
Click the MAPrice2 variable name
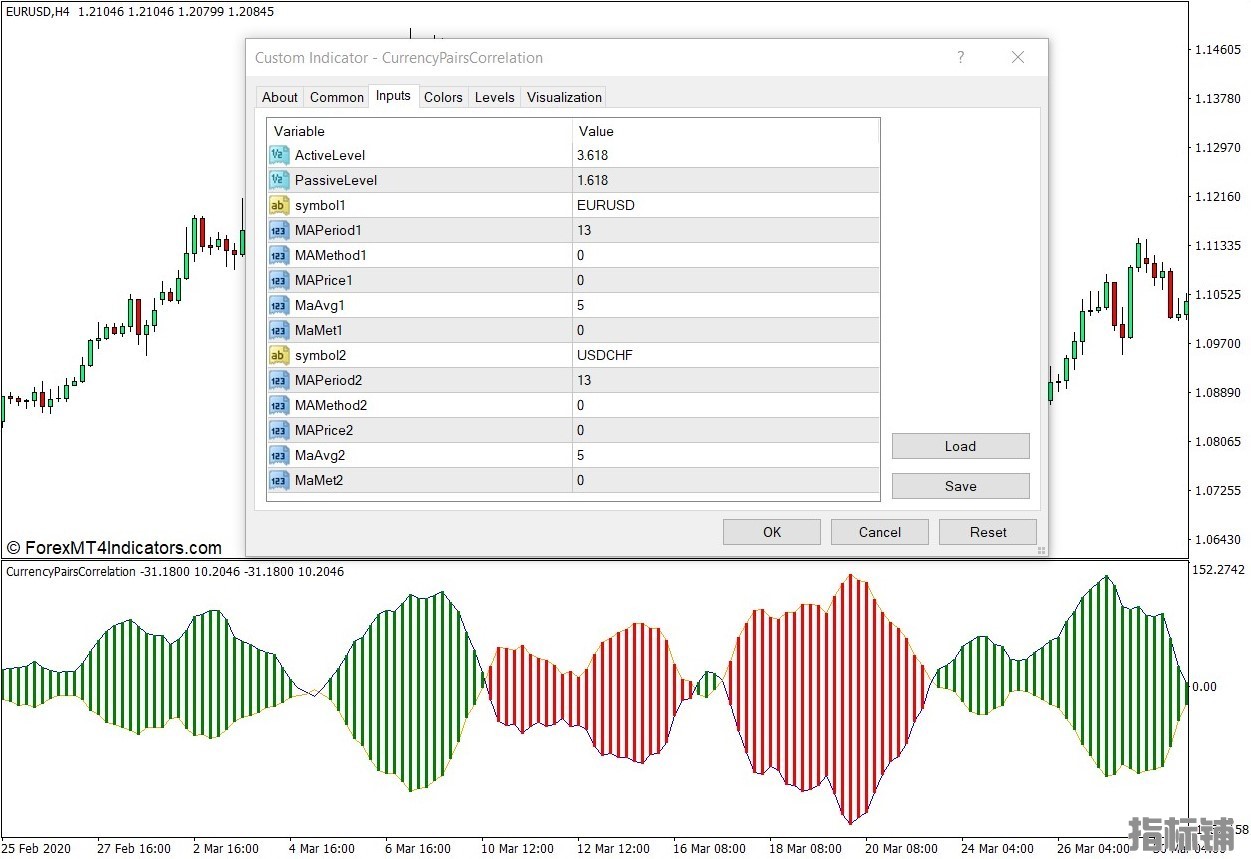tap(324, 430)
